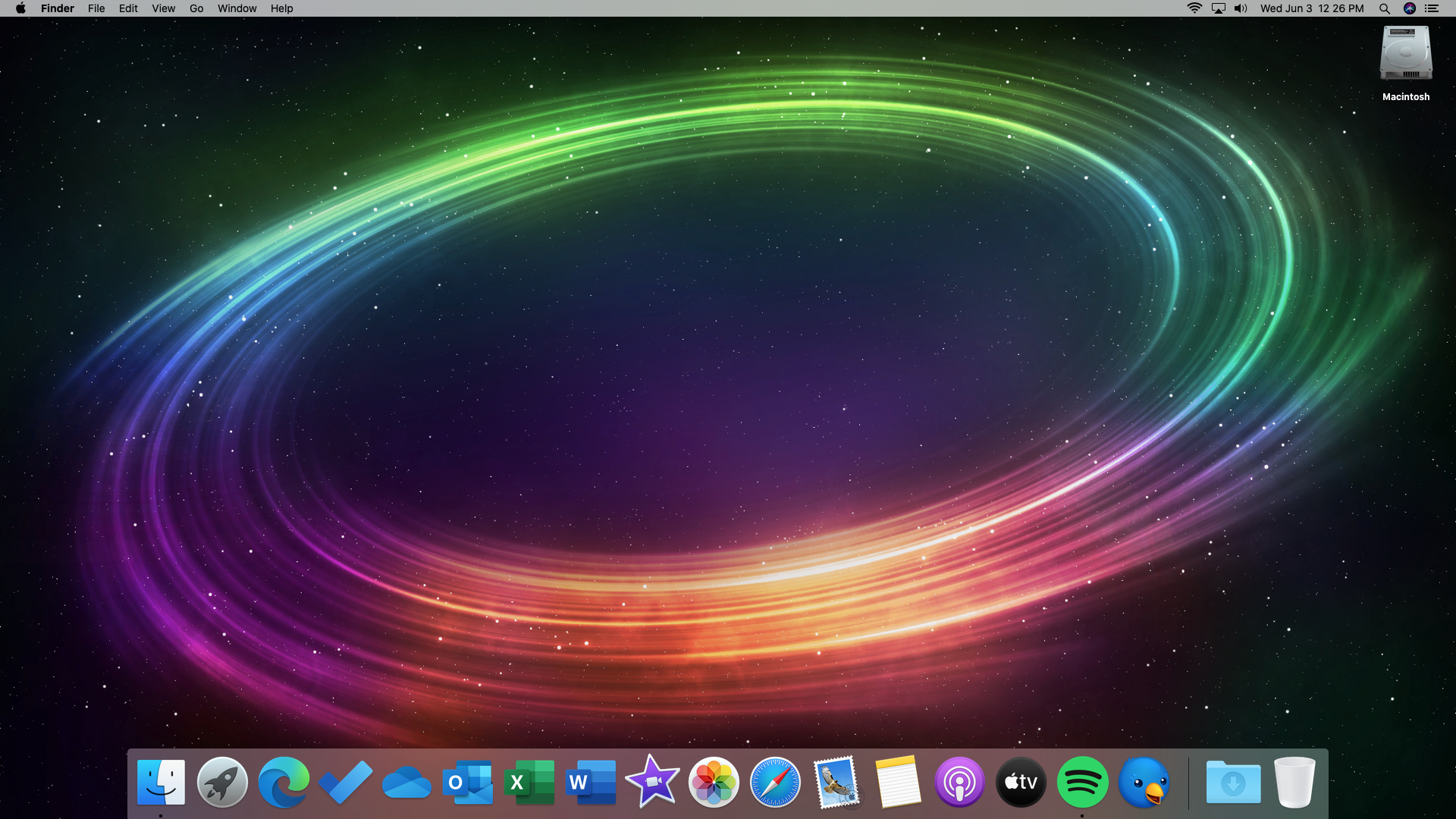The image size is (1456, 819).
Task: Open Notes app in Dock
Action: tap(898, 782)
